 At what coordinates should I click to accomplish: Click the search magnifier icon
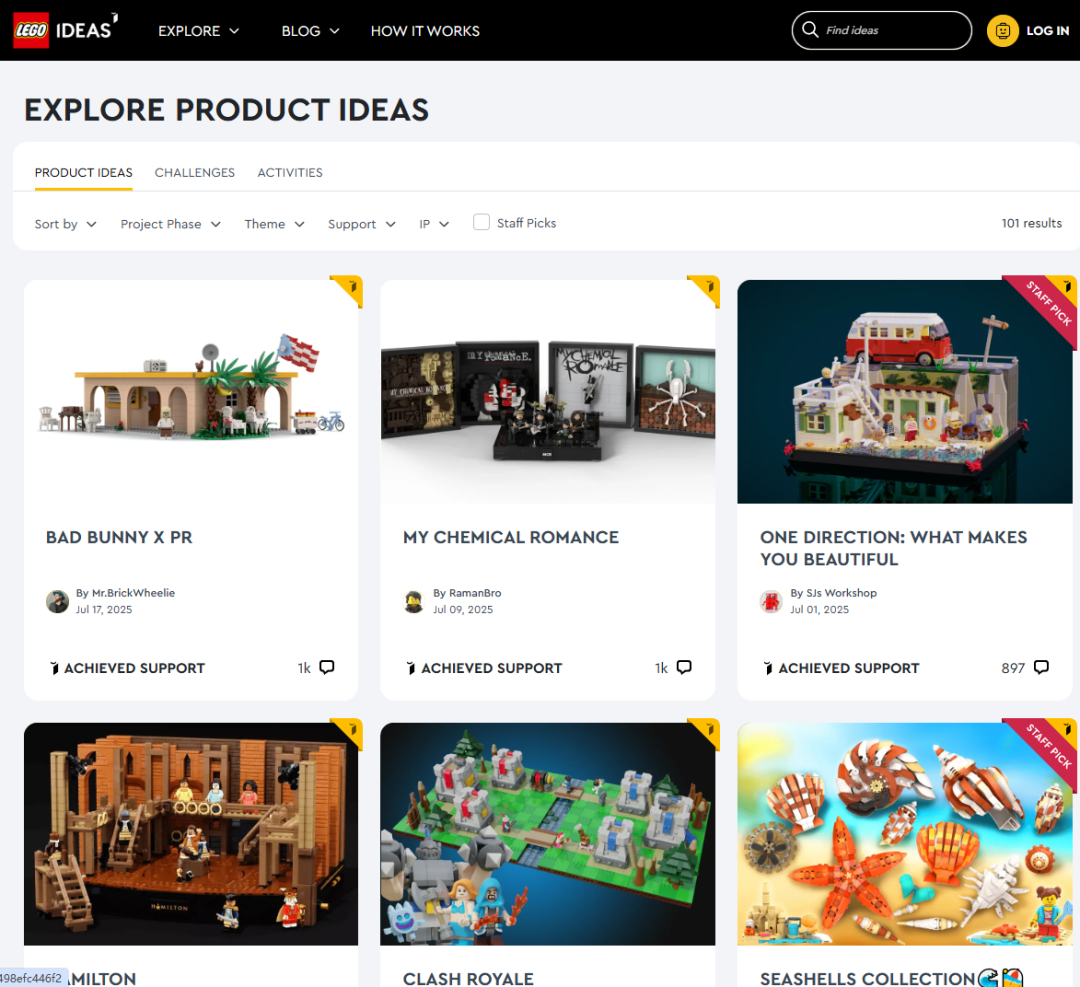tap(810, 30)
